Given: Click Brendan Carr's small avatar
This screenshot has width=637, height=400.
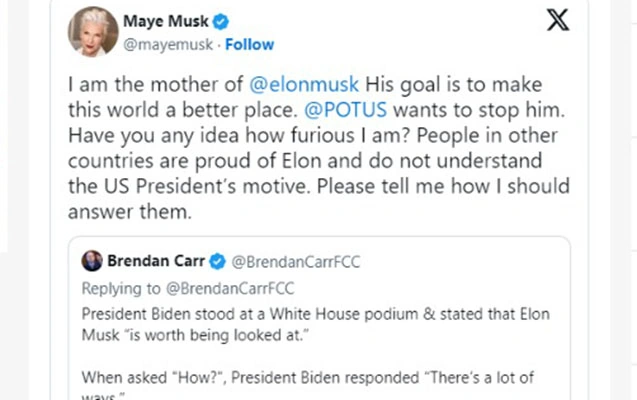Looking at the screenshot, I should pyautogui.click(x=90, y=262).
